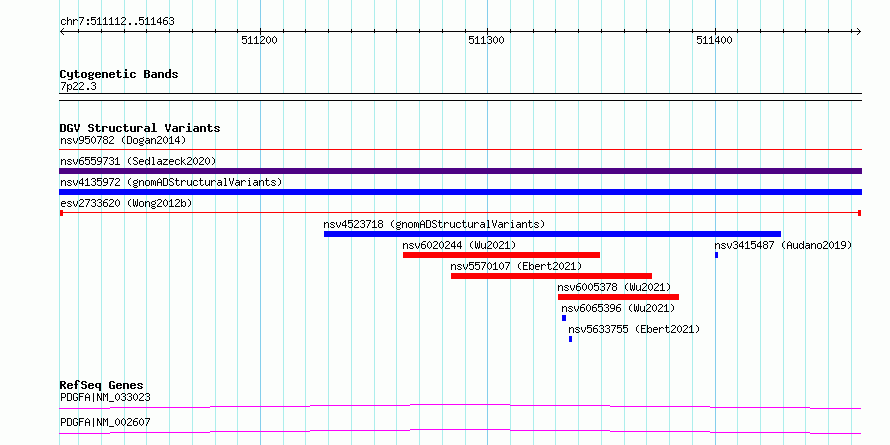This screenshot has width=890, height=445.
Task: Click ruler position 511200
Action: coord(259,40)
